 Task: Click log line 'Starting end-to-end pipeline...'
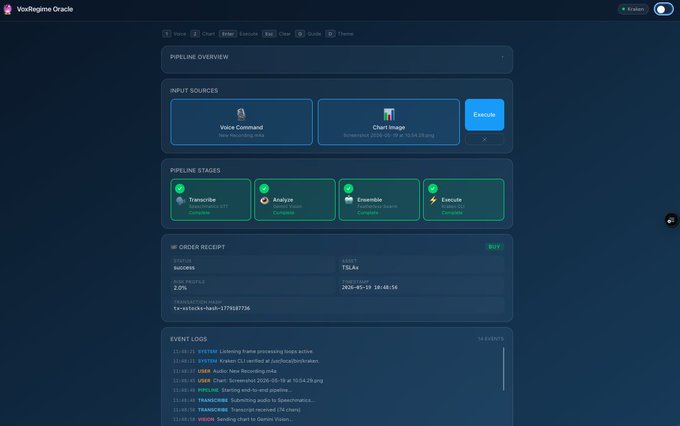(256, 390)
